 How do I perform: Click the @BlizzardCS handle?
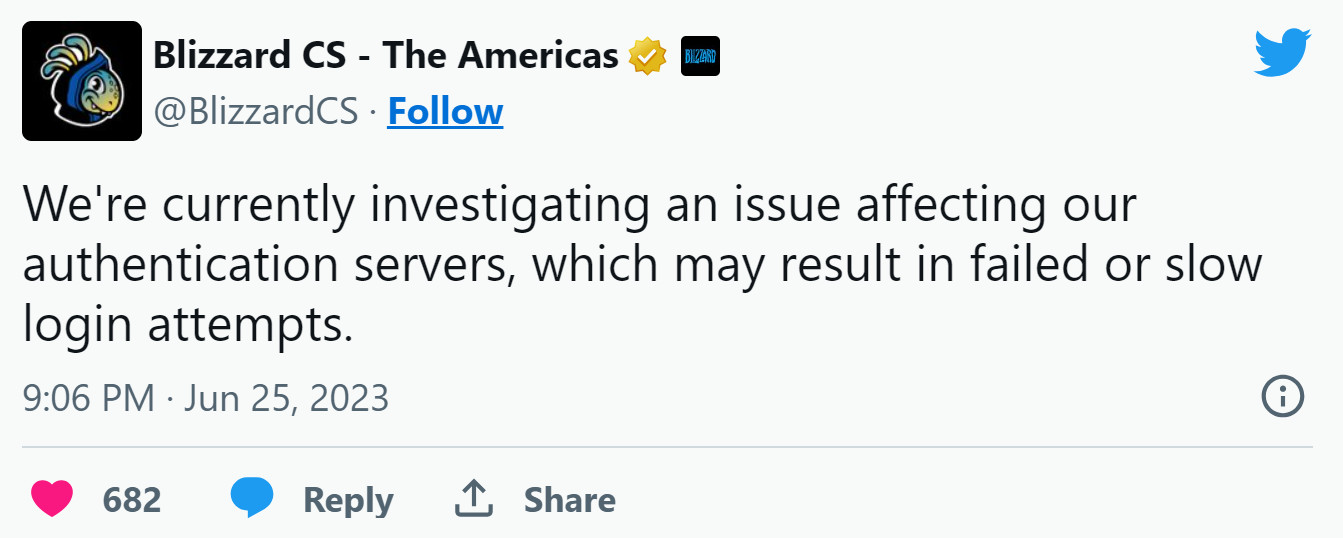coord(255,112)
